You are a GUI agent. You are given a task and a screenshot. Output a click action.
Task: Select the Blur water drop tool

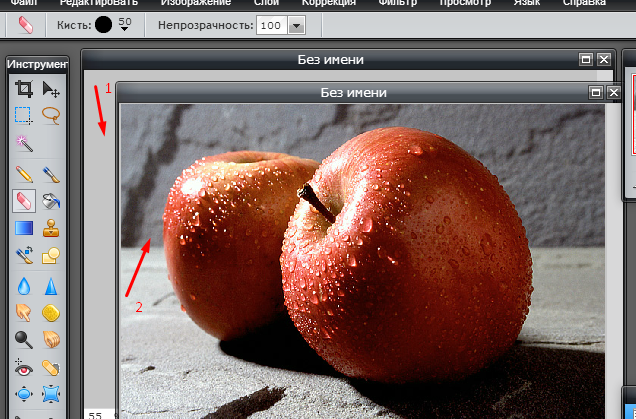[24, 286]
